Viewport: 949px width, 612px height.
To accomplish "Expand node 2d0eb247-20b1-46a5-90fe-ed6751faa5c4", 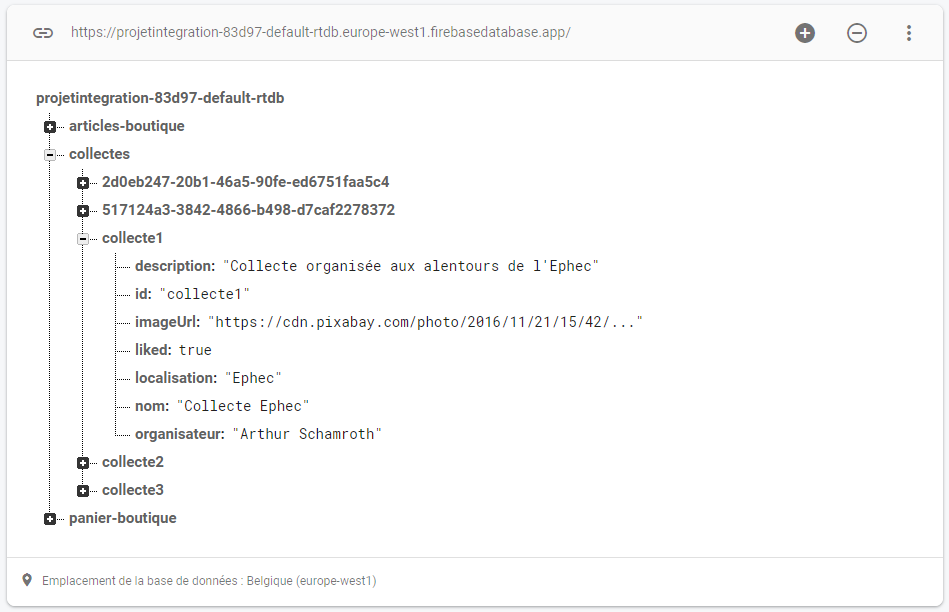I will [x=83, y=183].
